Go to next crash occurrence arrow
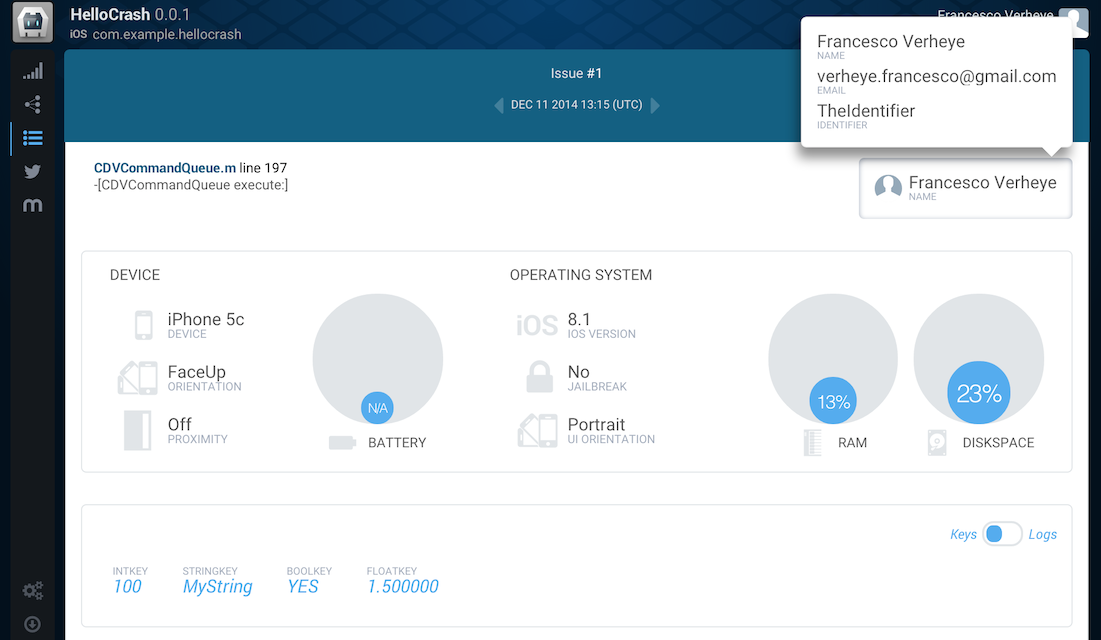Image resolution: width=1101 pixels, height=640 pixels. tap(655, 105)
